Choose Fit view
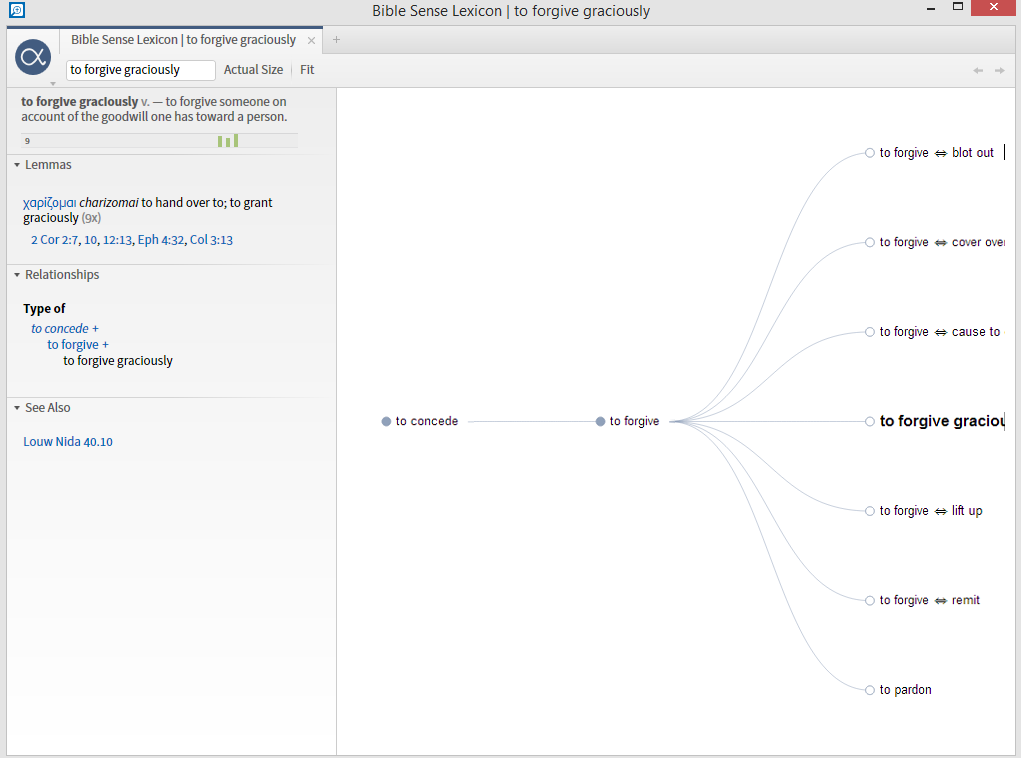 (x=307, y=70)
